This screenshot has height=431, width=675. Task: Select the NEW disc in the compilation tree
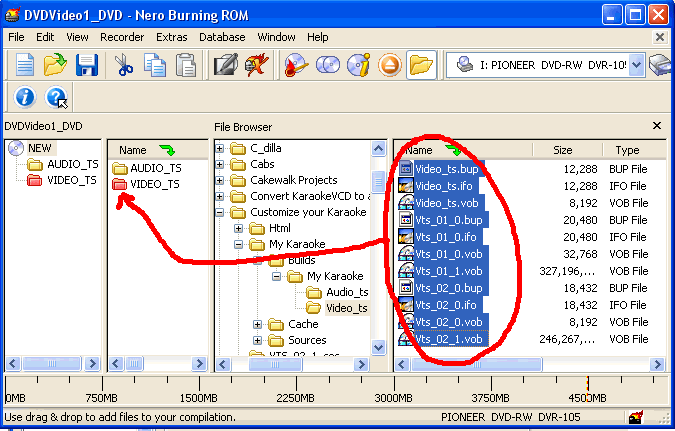coord(40,148)
